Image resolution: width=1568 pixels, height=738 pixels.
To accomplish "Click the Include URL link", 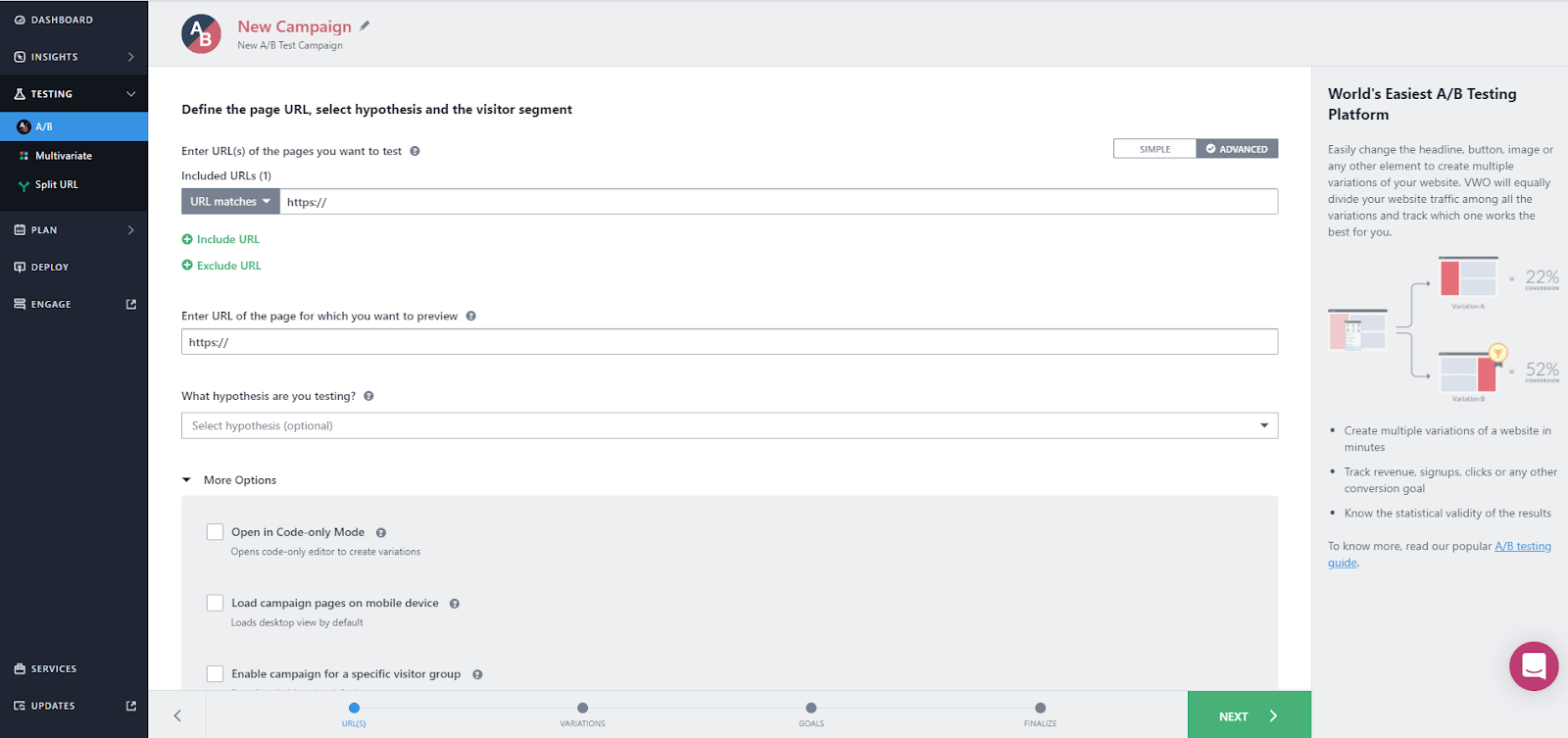I will click(x=228, y=239).
